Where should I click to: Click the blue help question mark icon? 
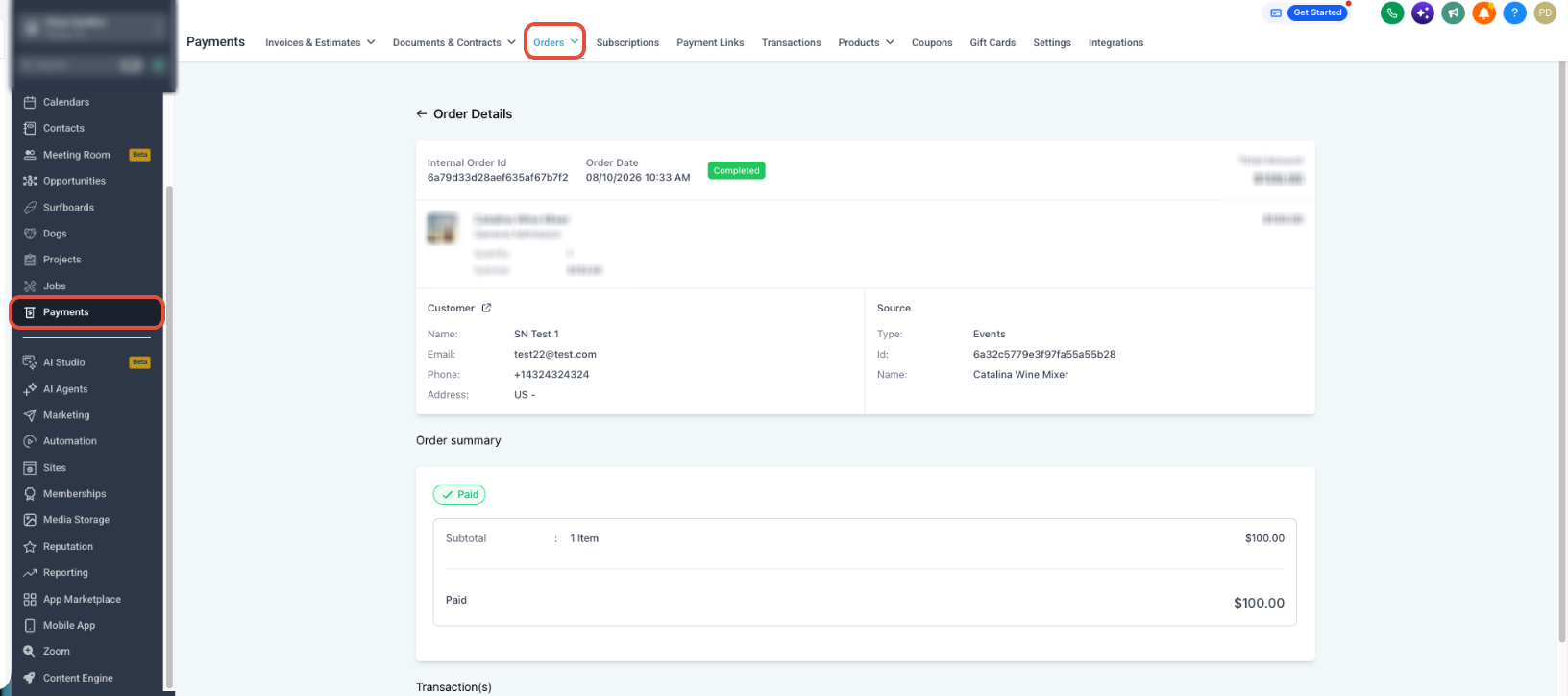1514,12
